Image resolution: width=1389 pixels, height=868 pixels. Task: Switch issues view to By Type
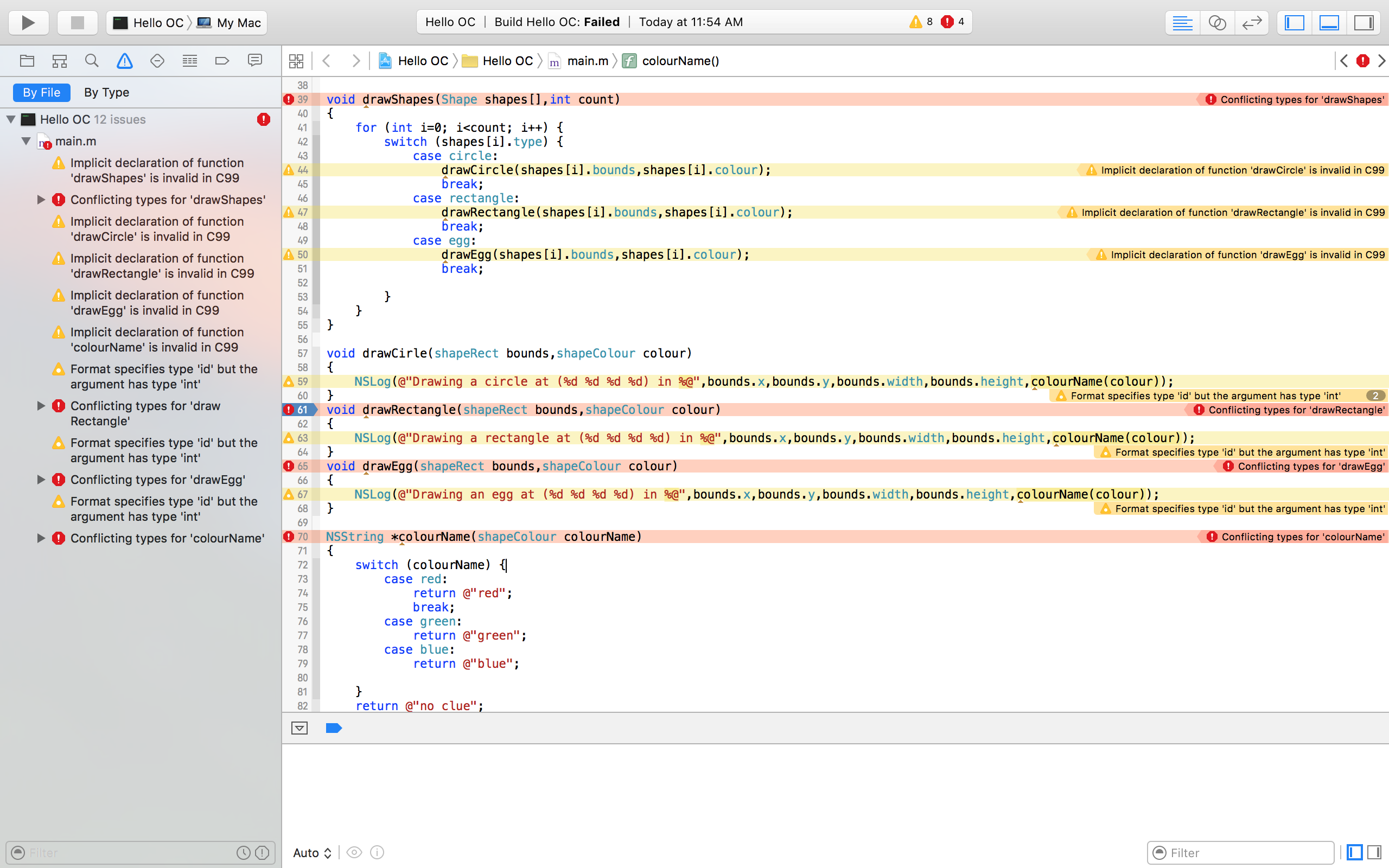106,92
